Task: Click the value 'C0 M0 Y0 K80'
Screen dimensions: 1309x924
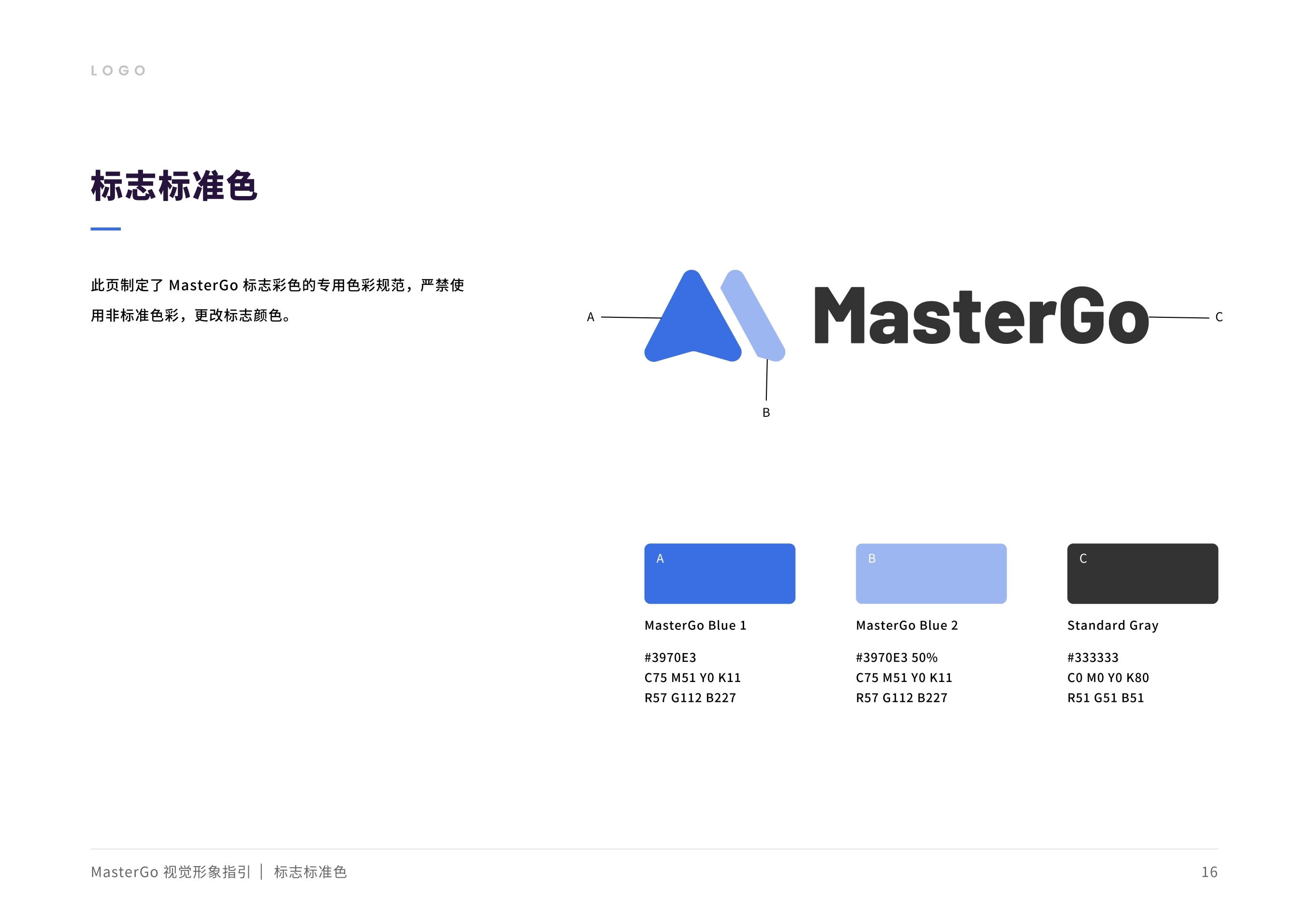Action: click(1108, 678)
